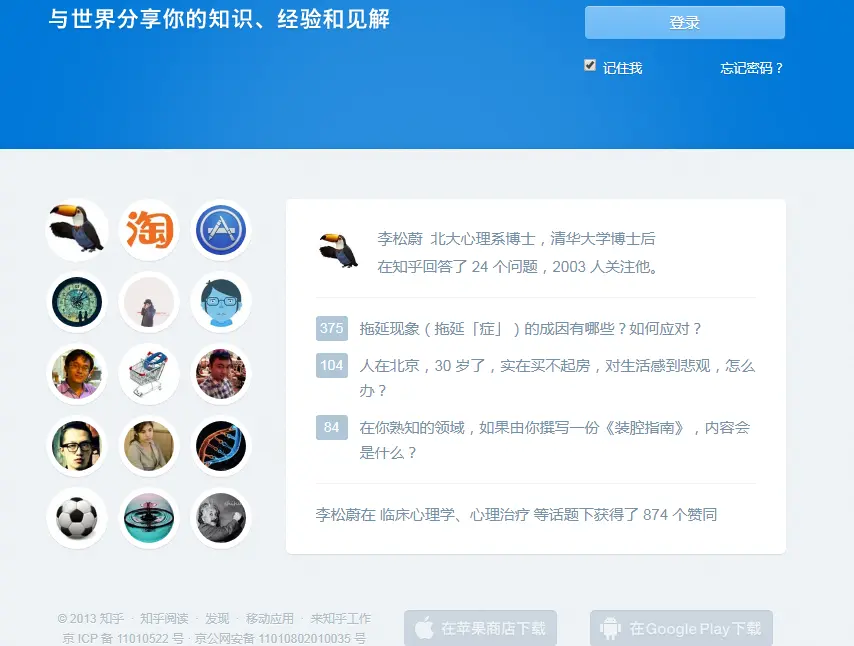Click the teal water drop avatar
Screen dimensions: 854x646
pyautogui.click(x=149, y=517)
